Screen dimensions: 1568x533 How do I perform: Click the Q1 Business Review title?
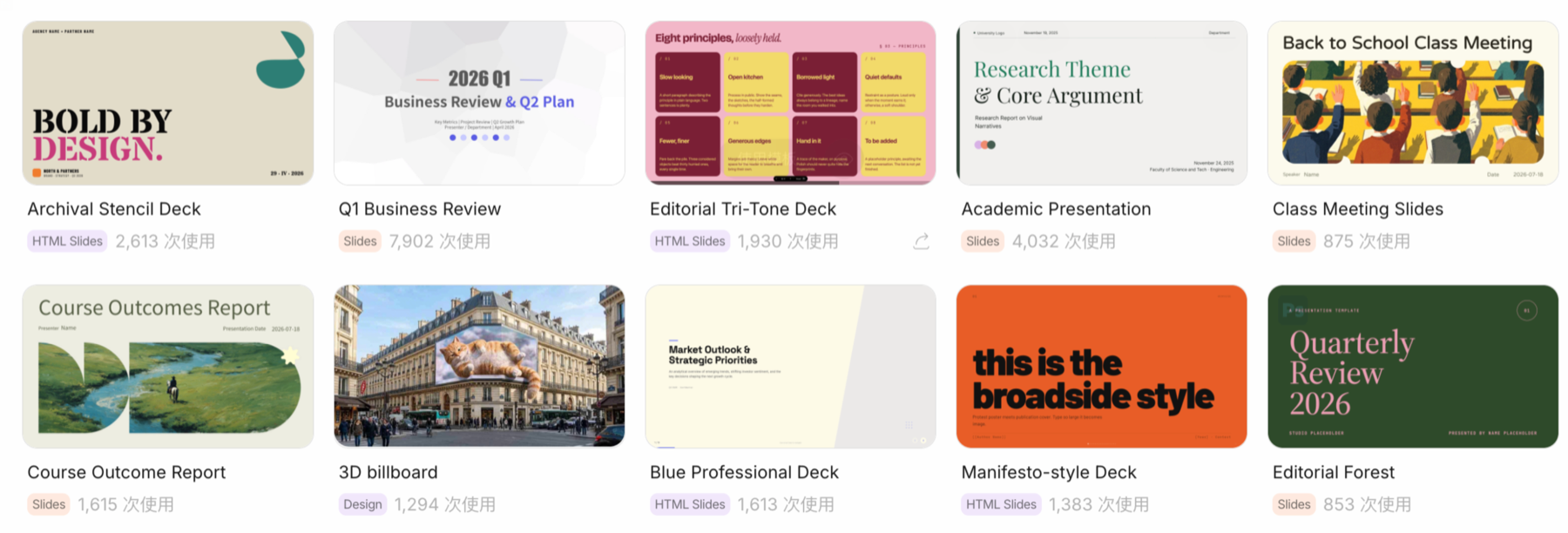(420, 209)
